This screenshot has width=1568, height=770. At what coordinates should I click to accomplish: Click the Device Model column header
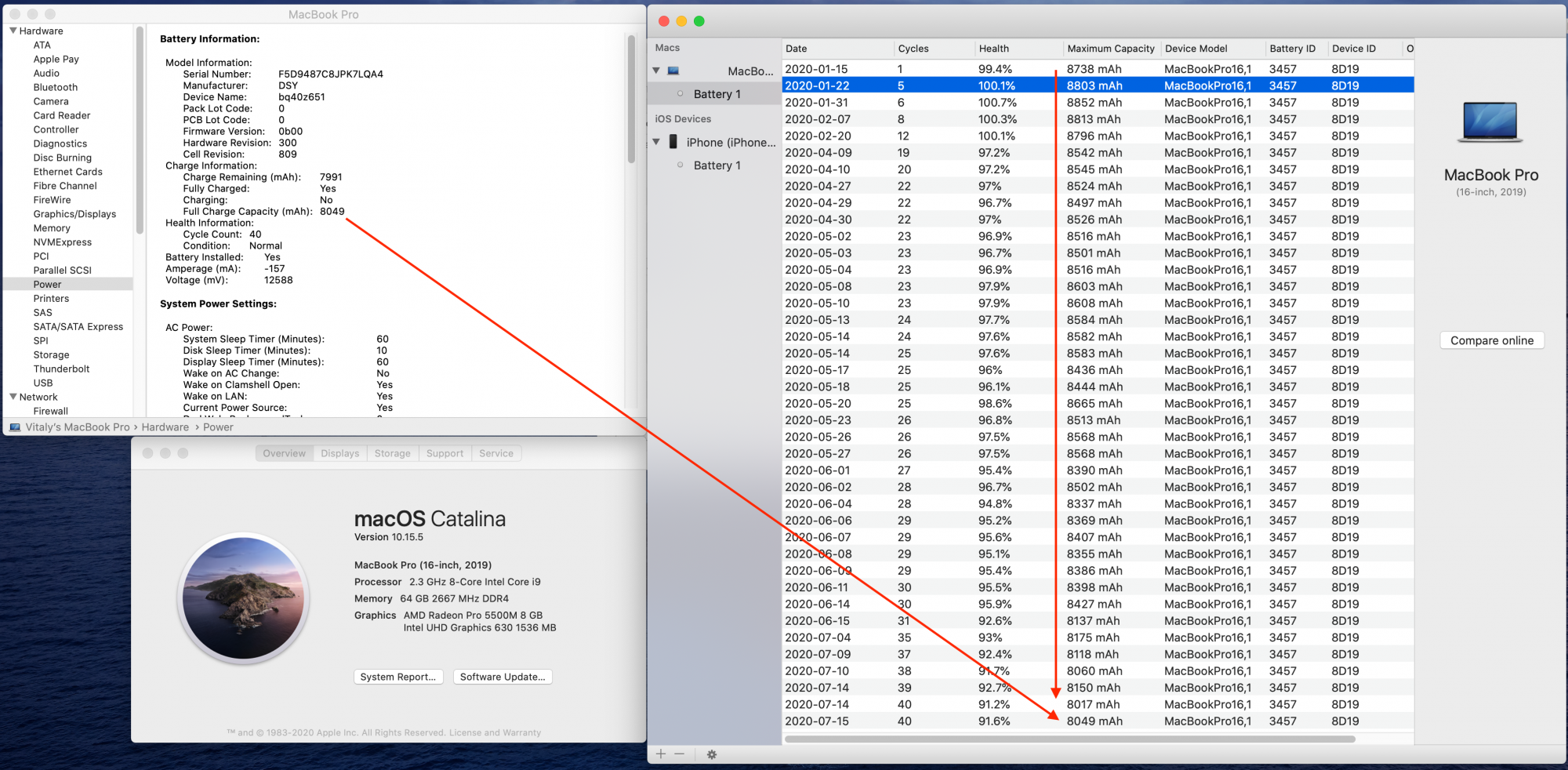pos(1213,49)
